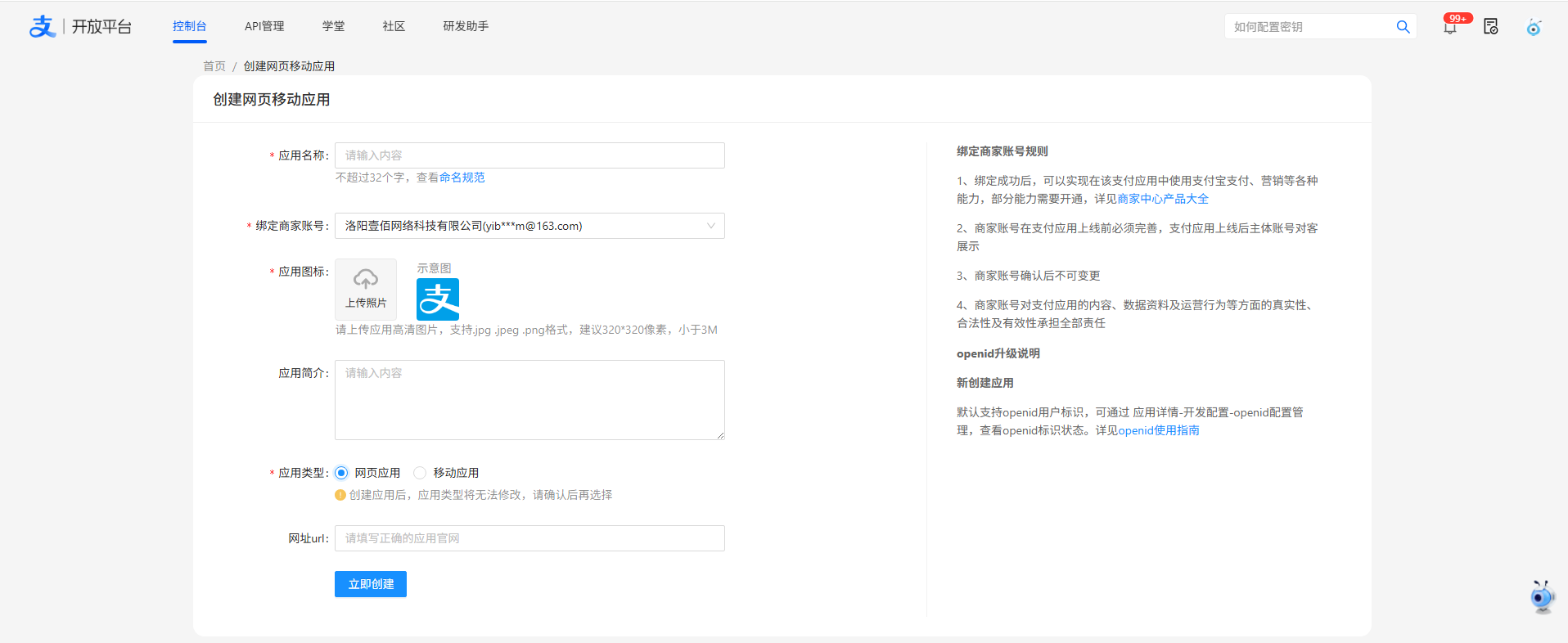Open the 命名规范 link

[462, 178]
